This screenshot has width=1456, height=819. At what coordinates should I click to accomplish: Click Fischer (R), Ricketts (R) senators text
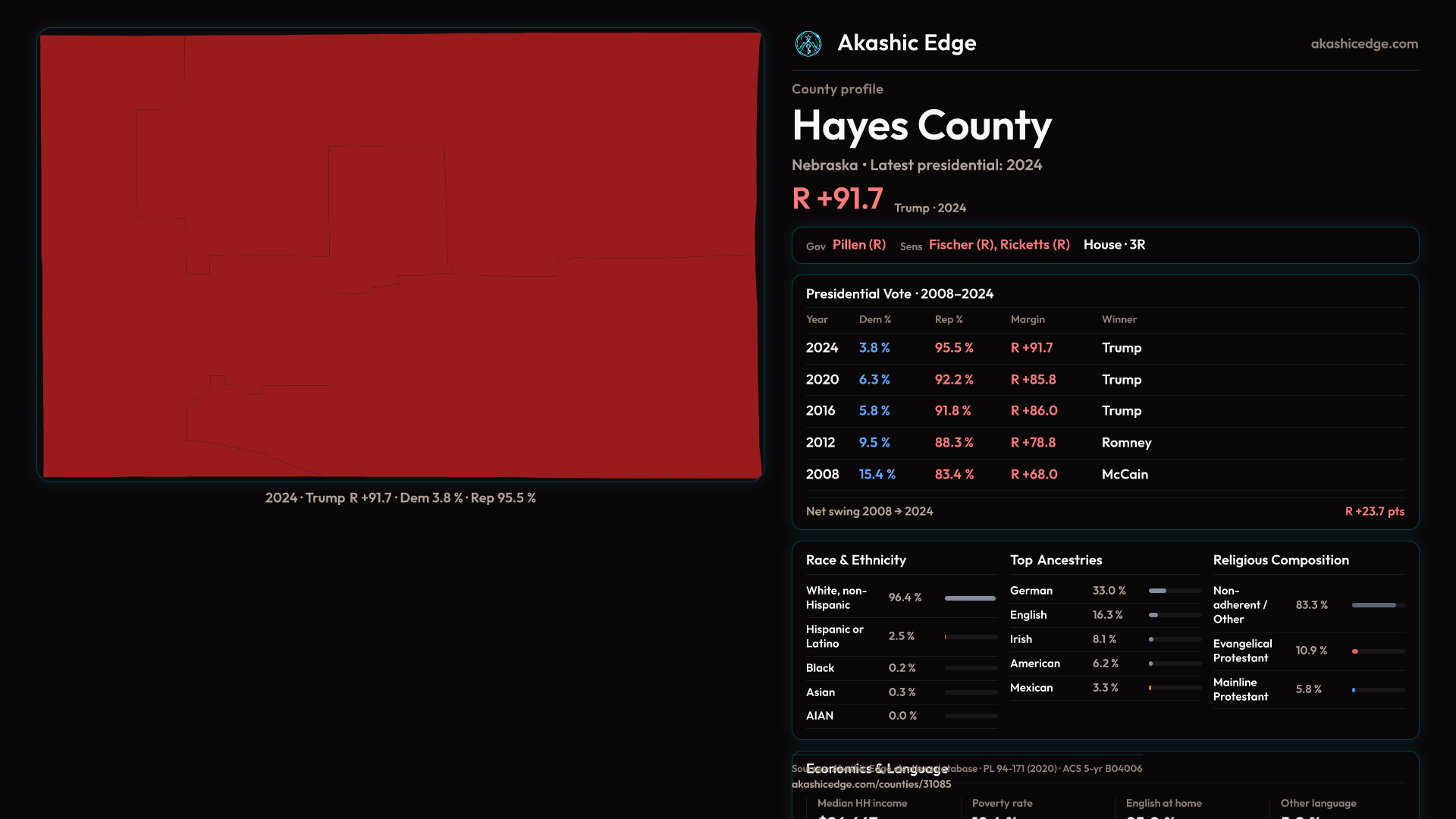pos(999,245)
